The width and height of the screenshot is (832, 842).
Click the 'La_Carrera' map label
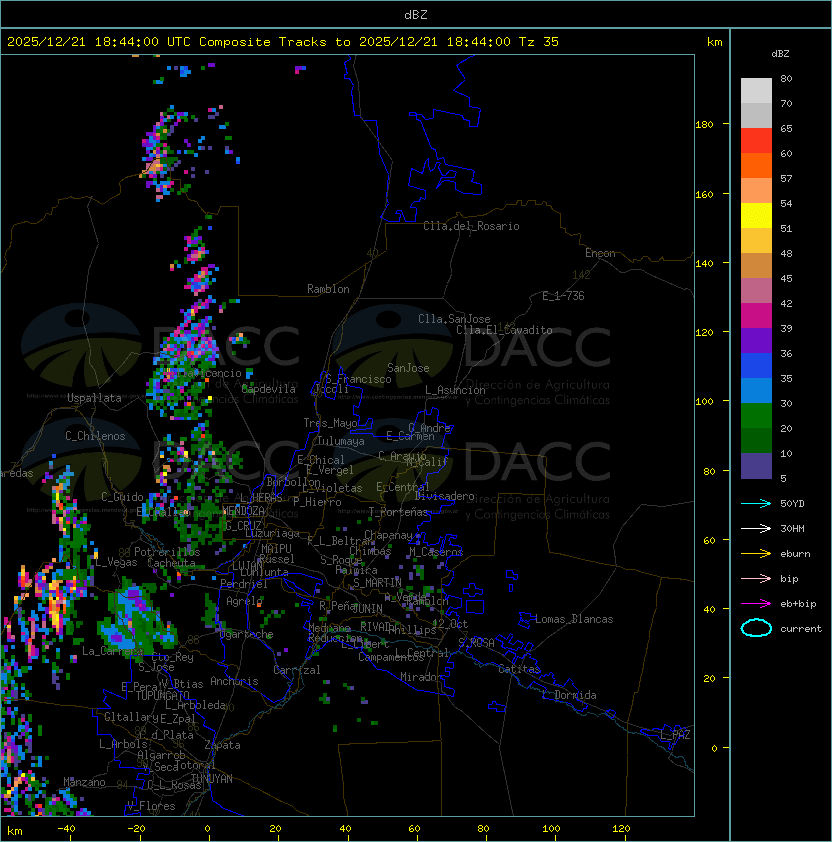(x=112, y=651)
